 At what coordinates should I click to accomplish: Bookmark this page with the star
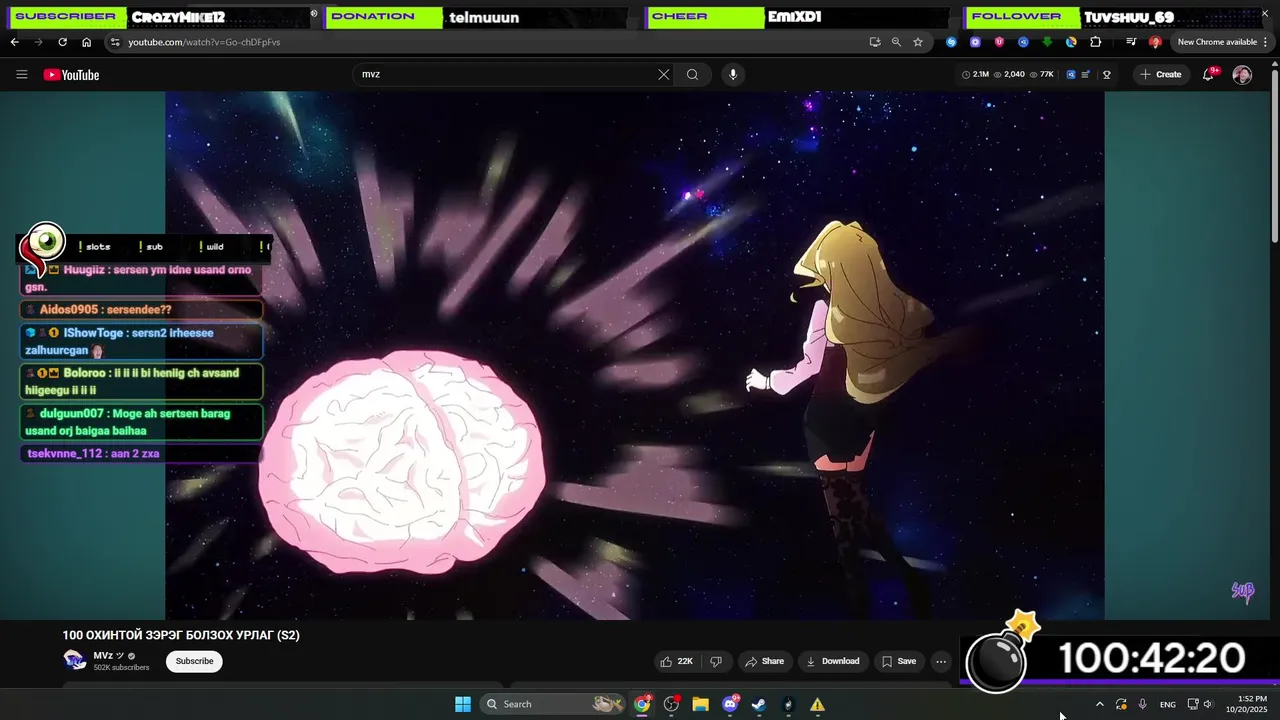tap(918, 42)
